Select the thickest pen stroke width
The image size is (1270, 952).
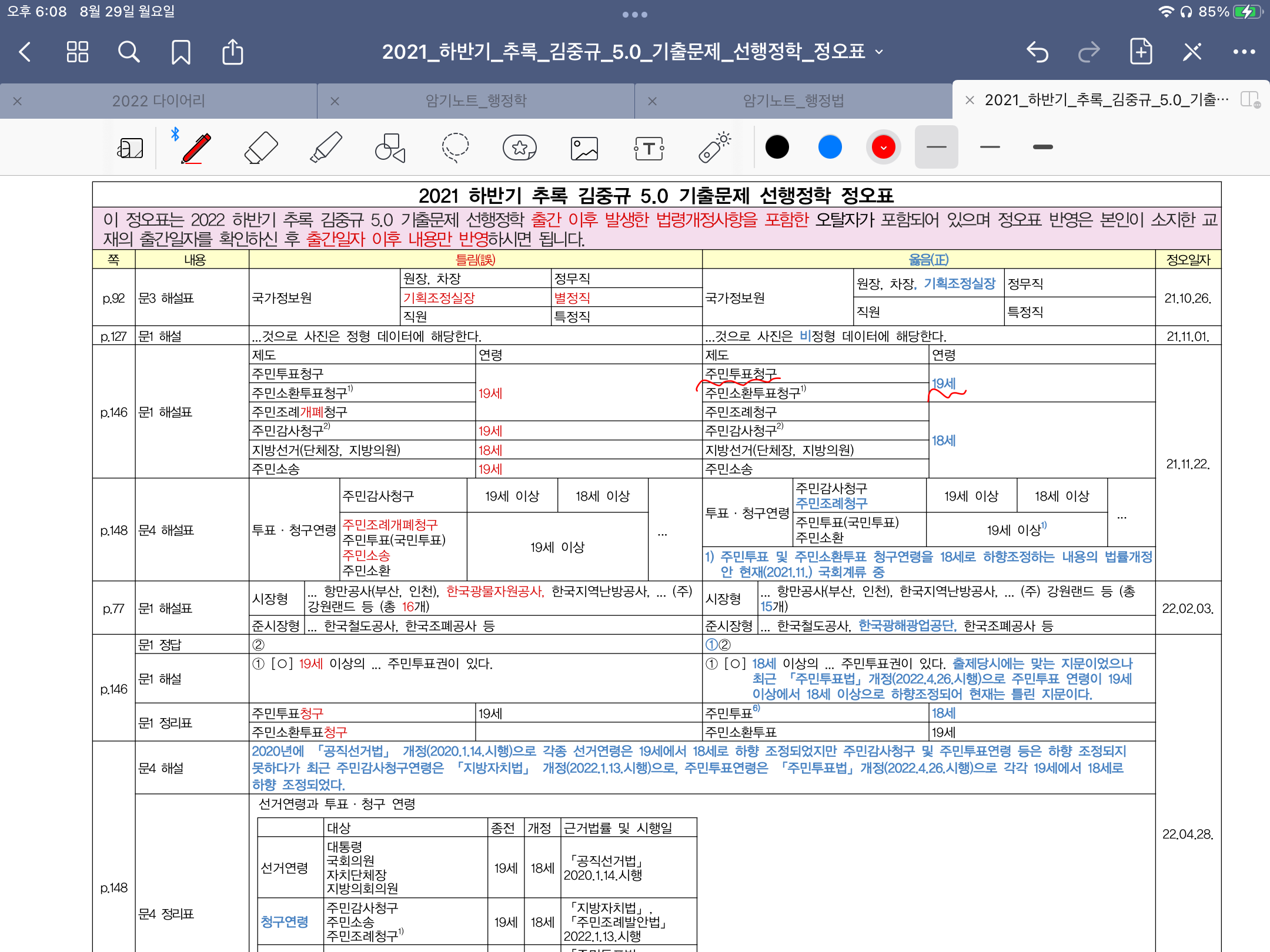[1042, 148]
